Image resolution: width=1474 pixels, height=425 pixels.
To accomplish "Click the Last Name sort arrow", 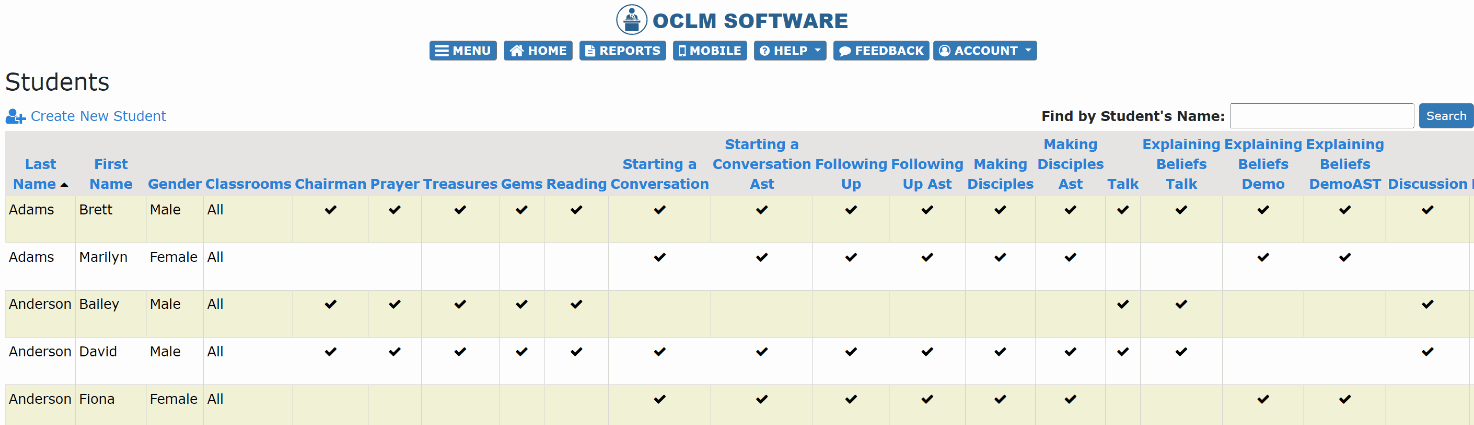I will (x=65, y=185).
